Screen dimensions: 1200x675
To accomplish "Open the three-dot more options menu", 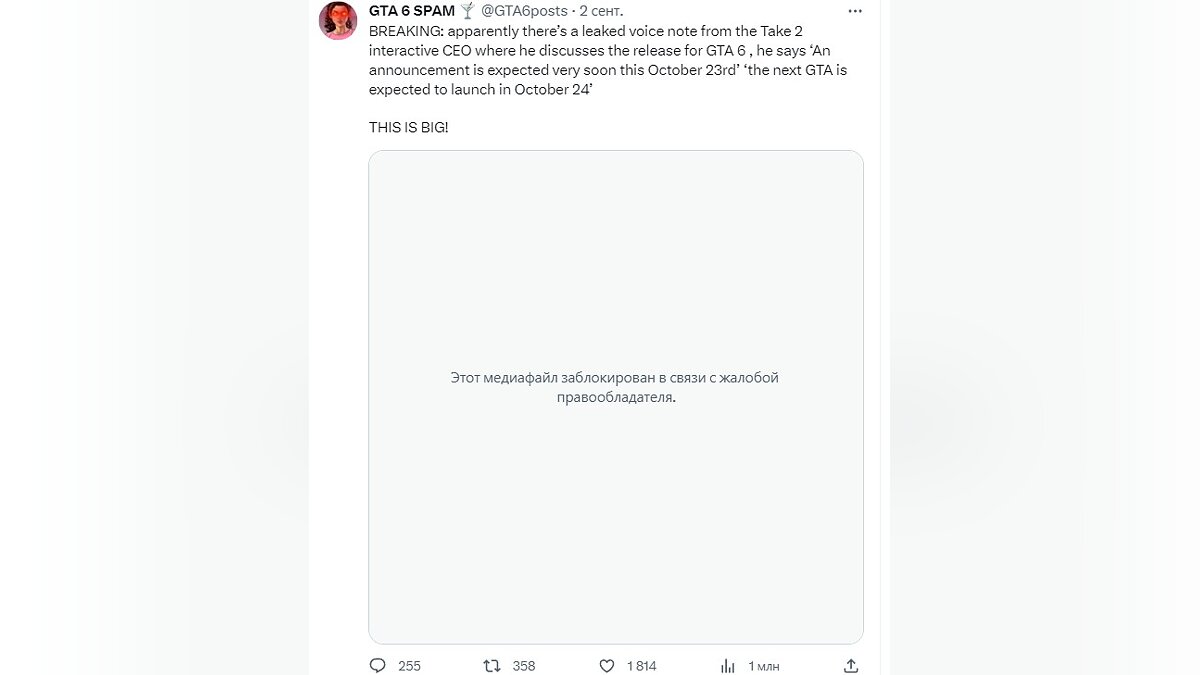I will (x=855, y=11).
